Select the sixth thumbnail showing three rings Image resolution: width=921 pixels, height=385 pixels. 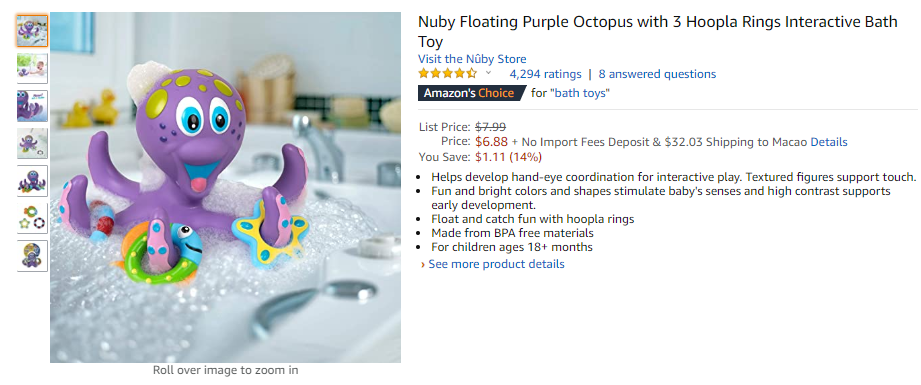(x=32, y=219)
